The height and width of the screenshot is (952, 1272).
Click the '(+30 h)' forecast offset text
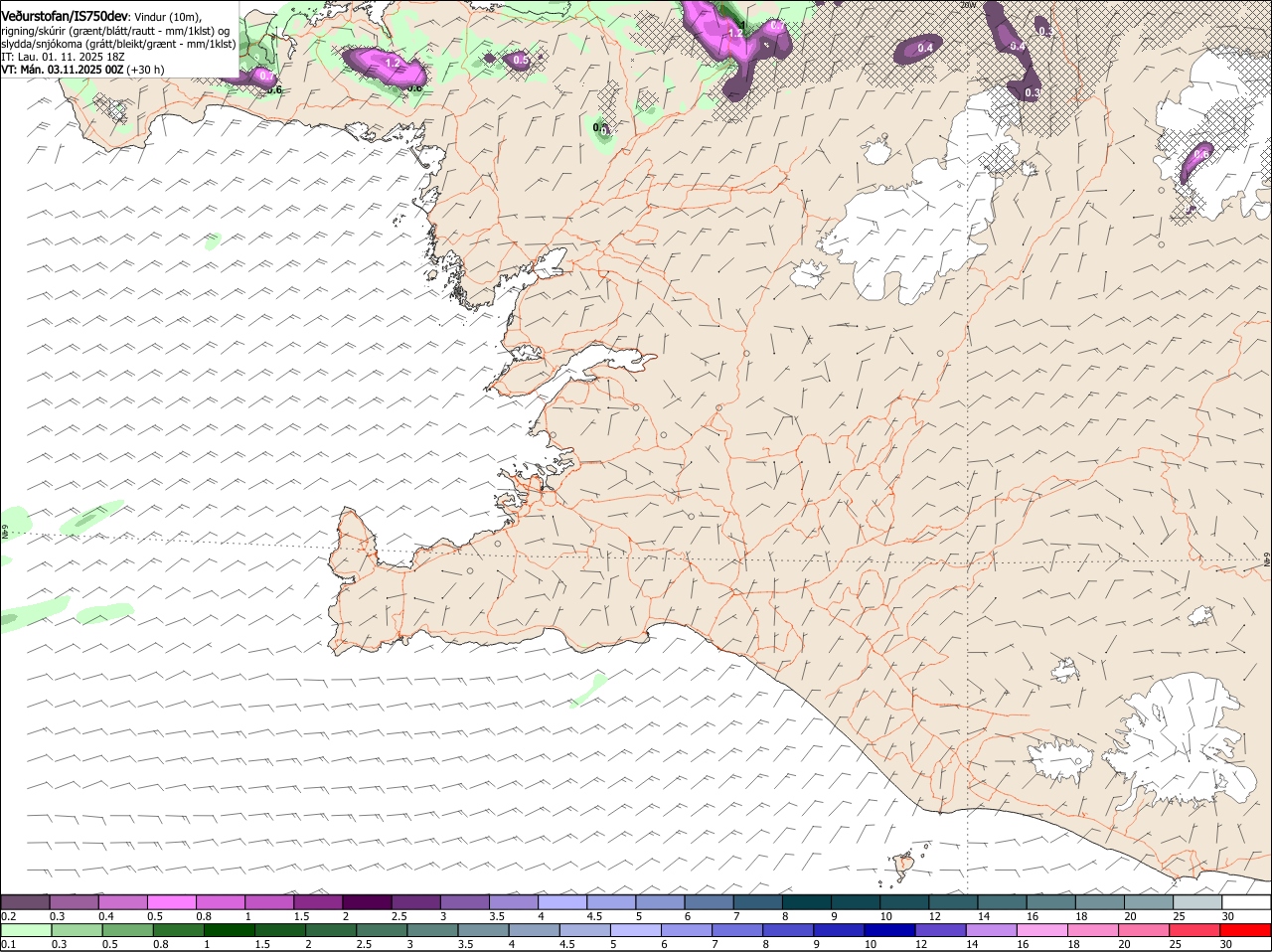146,70
